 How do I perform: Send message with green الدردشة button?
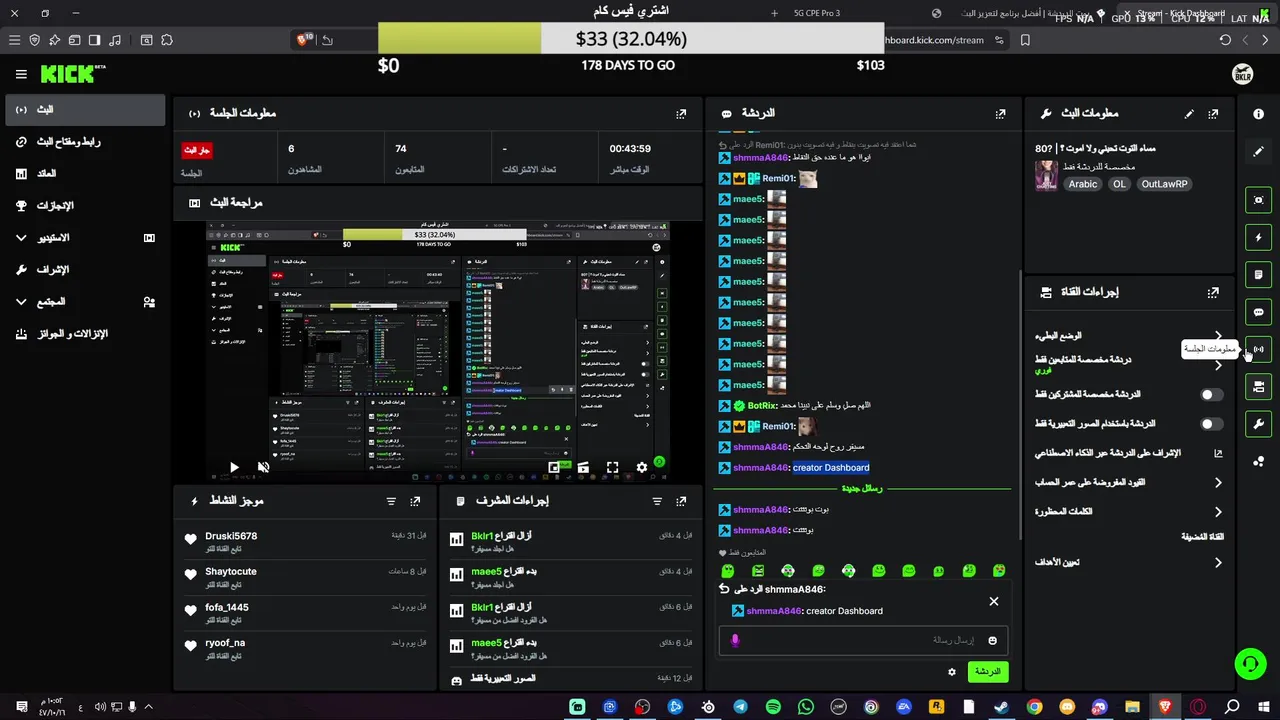pos(987,672)
